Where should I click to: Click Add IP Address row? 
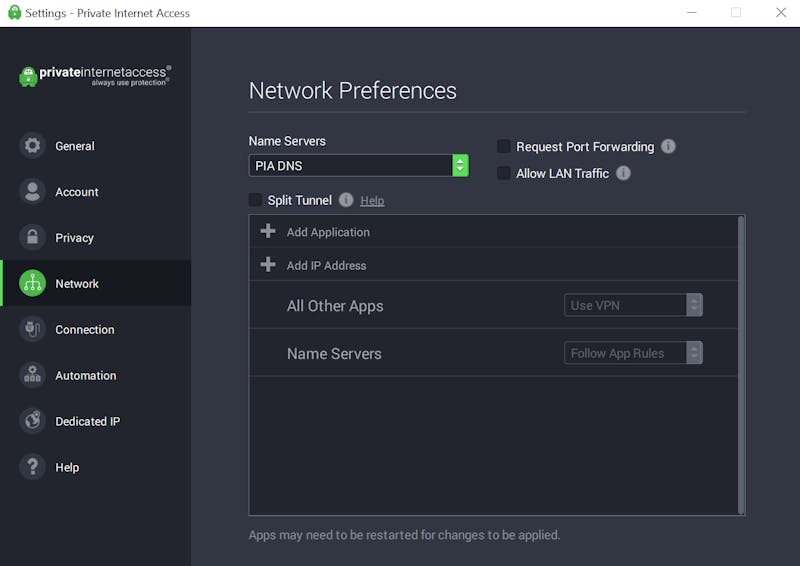pyautogui.click(x=493, y=265)
